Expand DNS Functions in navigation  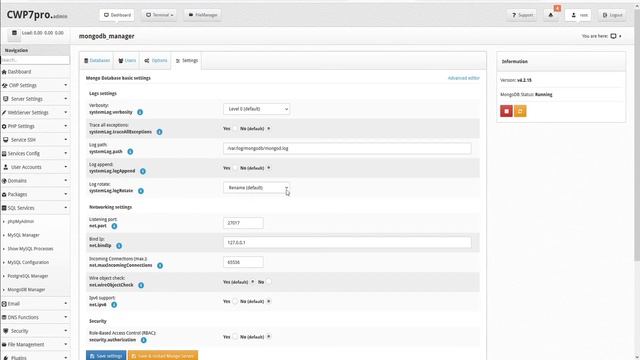coord(35,318)
